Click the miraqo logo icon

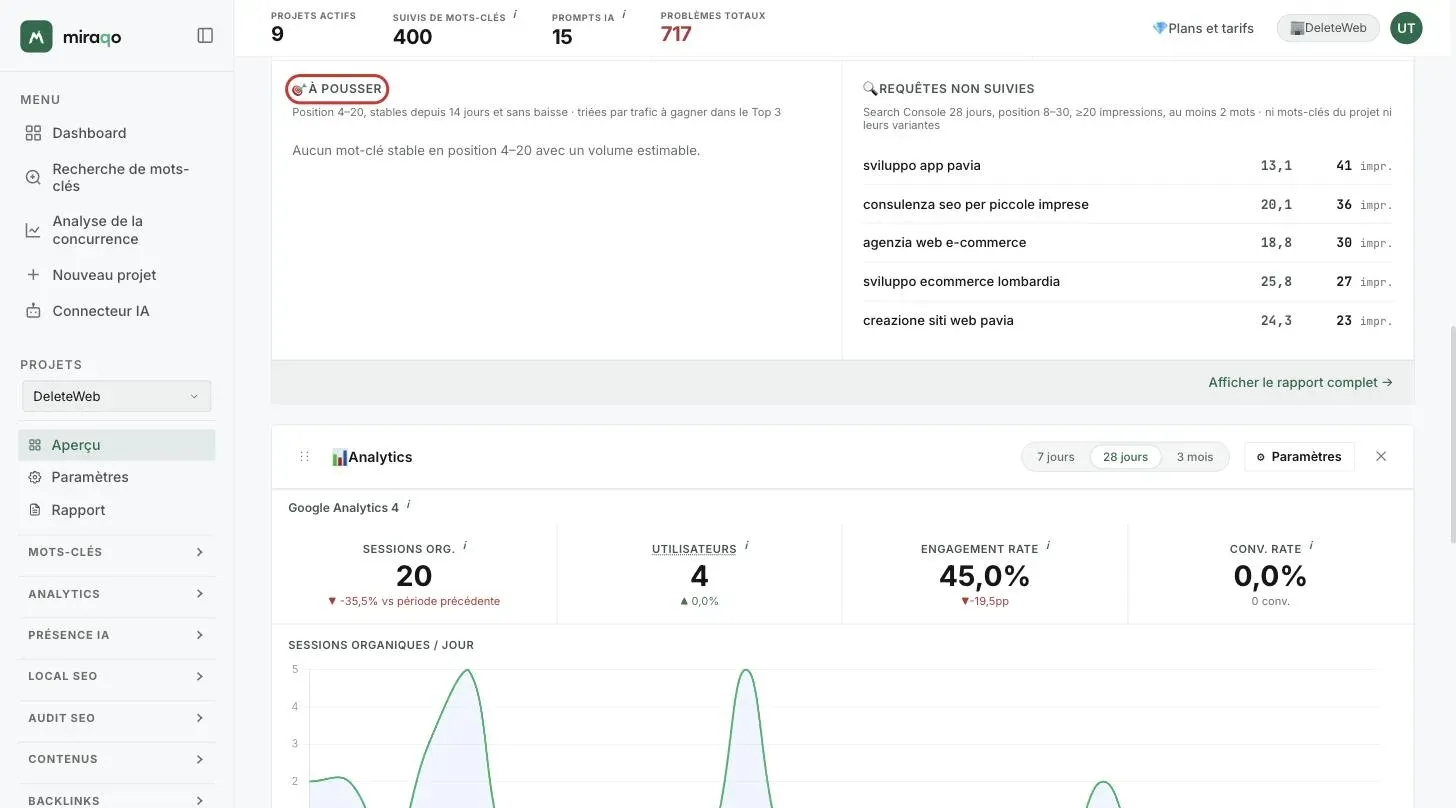click(36, 36)
